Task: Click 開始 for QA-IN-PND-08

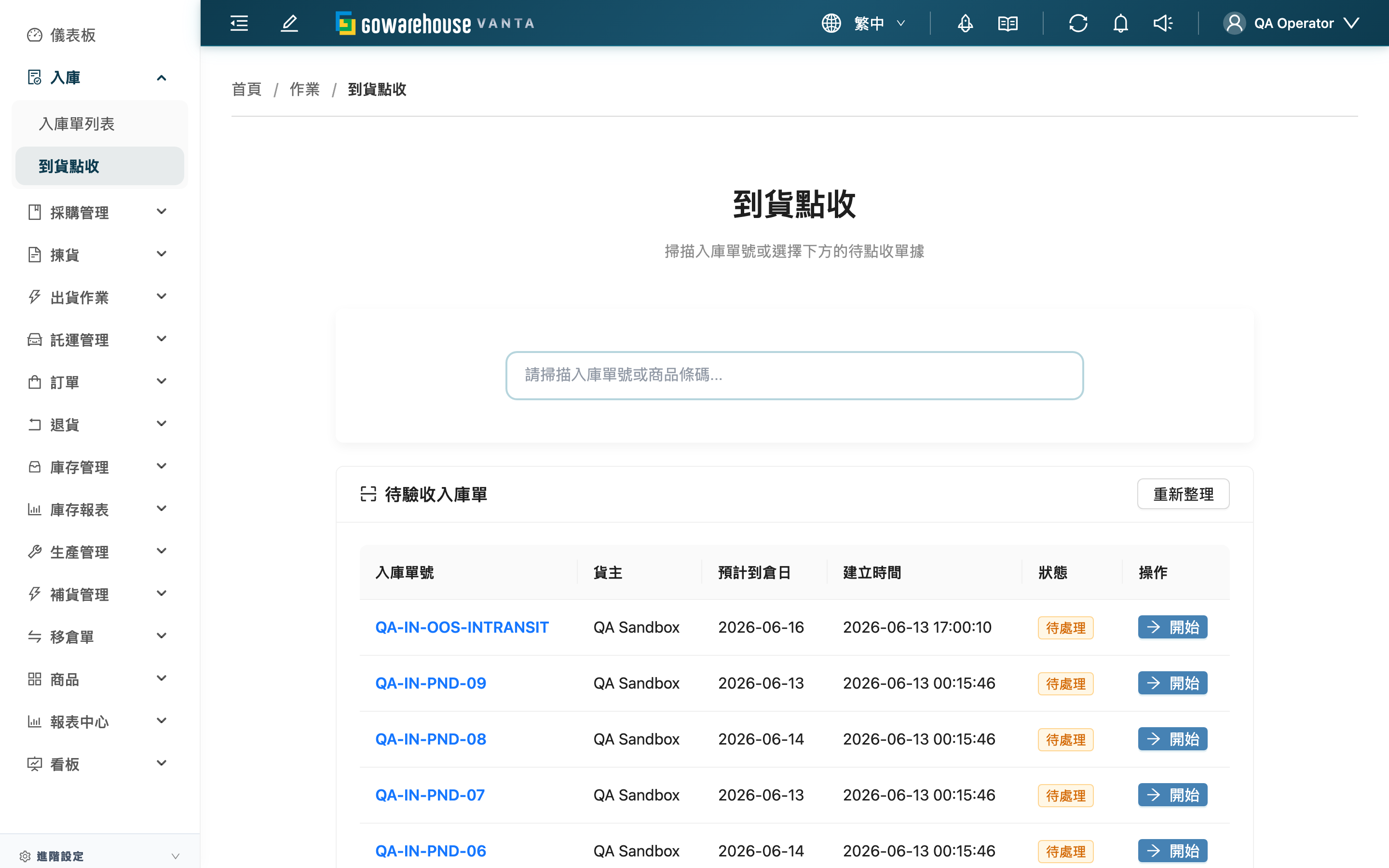Action: tap(1172, 739)
